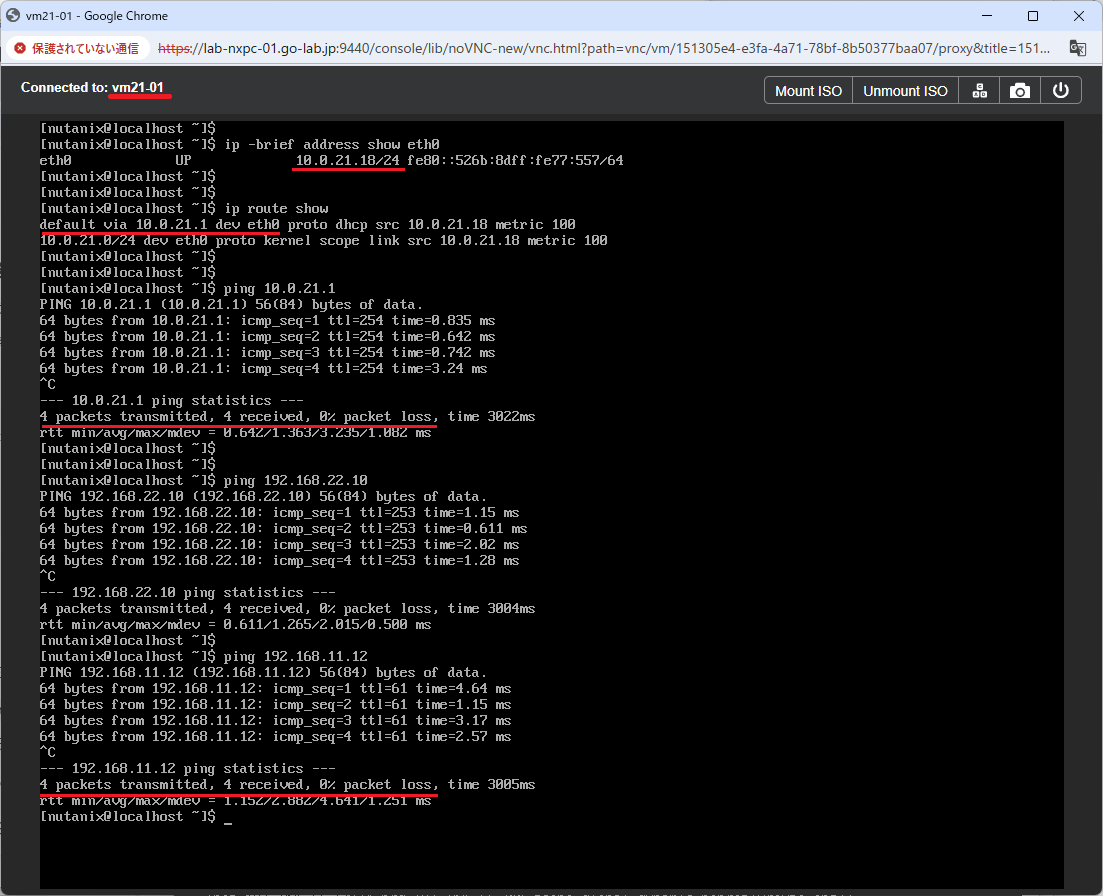Image resolution: width=1103 pixels, height=896 pixels.
Task: Click the Mount ISO button
Action: point(808,91)
